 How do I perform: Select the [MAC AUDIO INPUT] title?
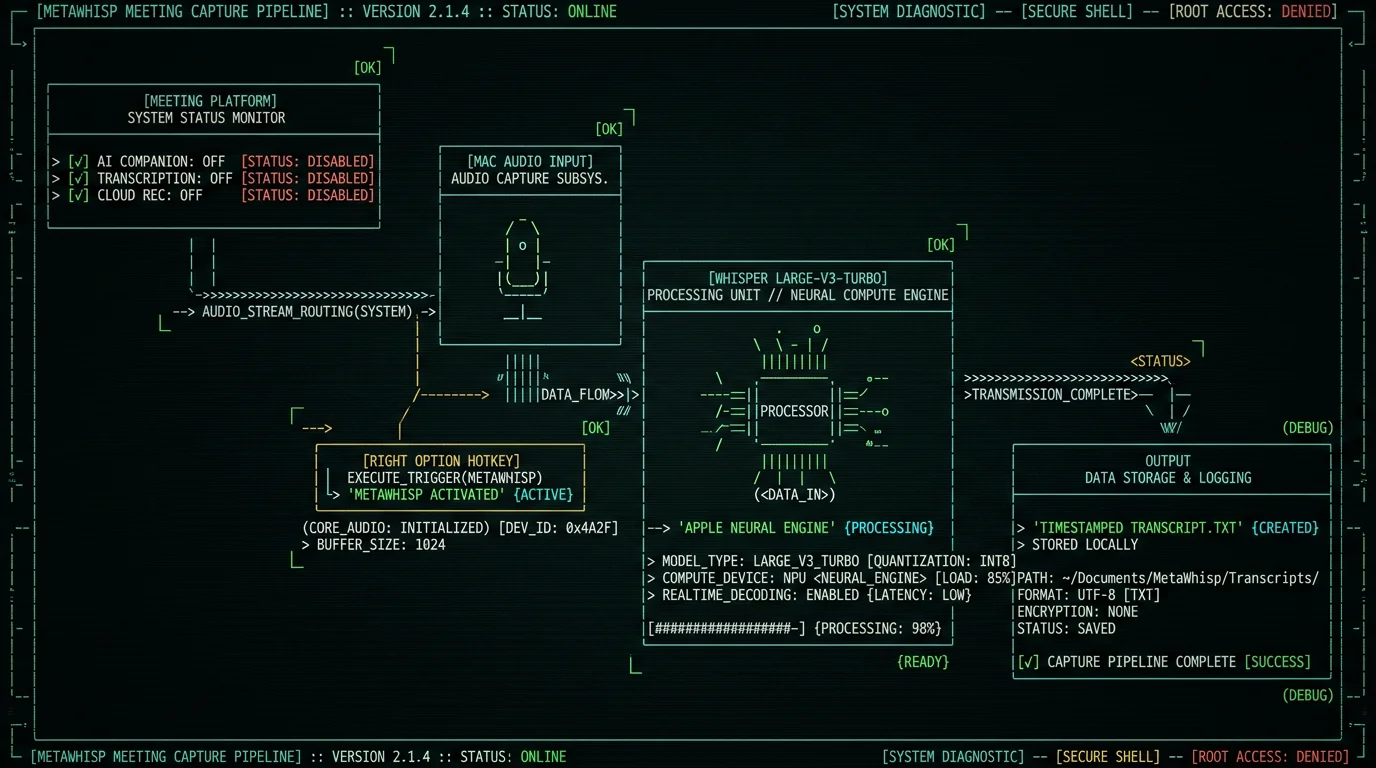[530, 161]
